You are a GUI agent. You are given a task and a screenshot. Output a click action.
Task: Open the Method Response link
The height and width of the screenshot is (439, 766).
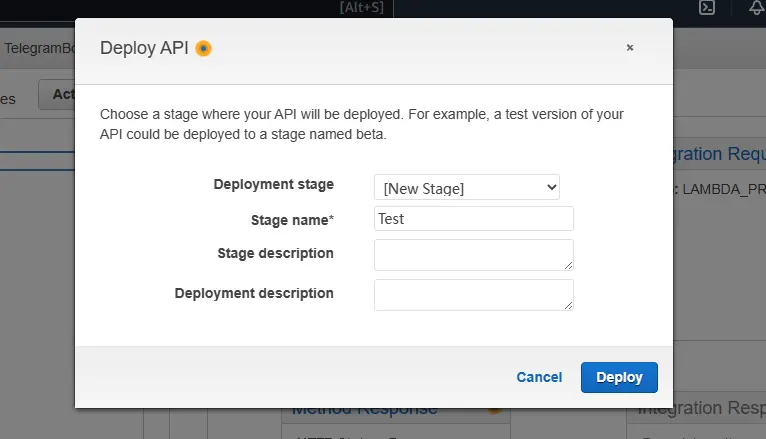364,408
